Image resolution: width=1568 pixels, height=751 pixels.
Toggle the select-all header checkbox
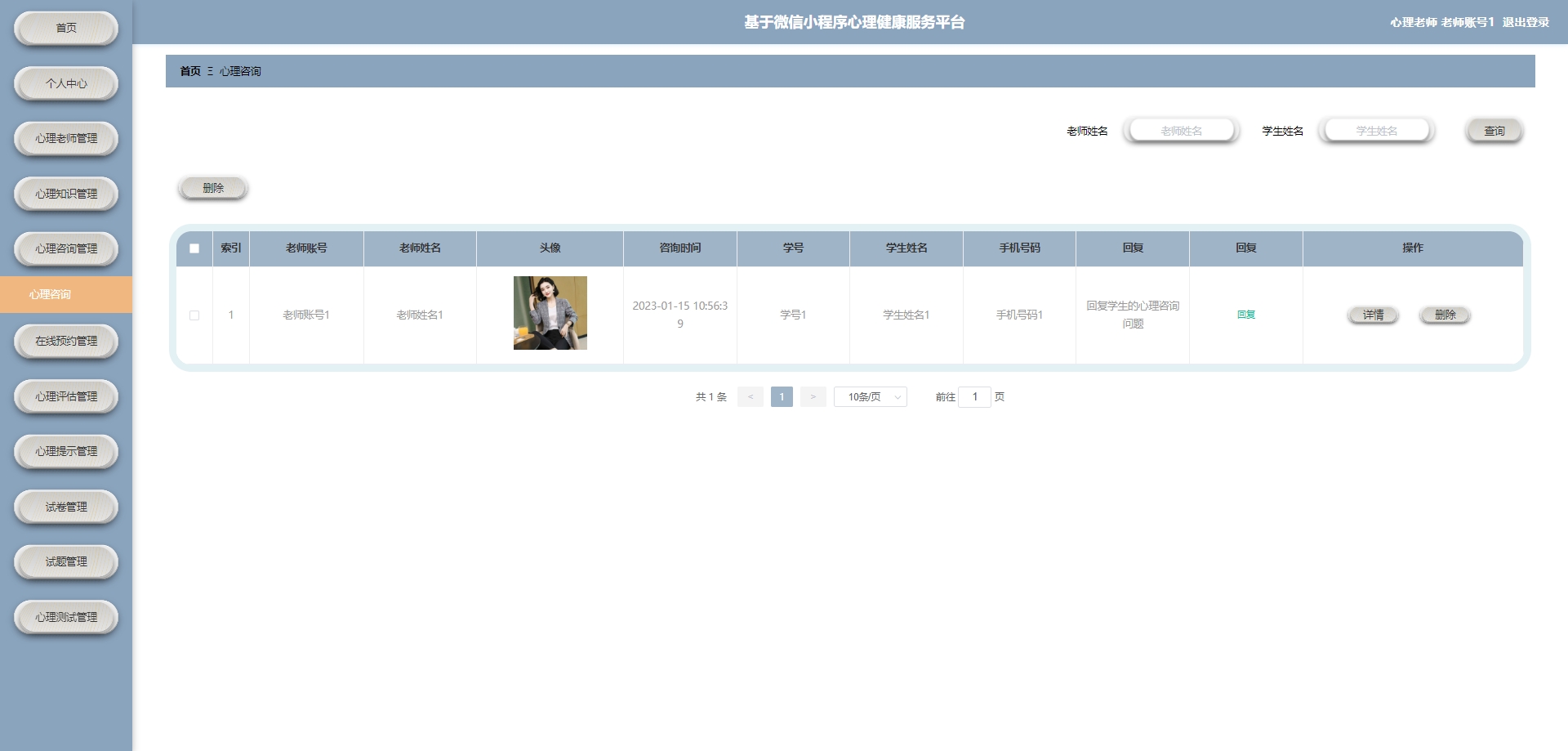coord(194,248)
